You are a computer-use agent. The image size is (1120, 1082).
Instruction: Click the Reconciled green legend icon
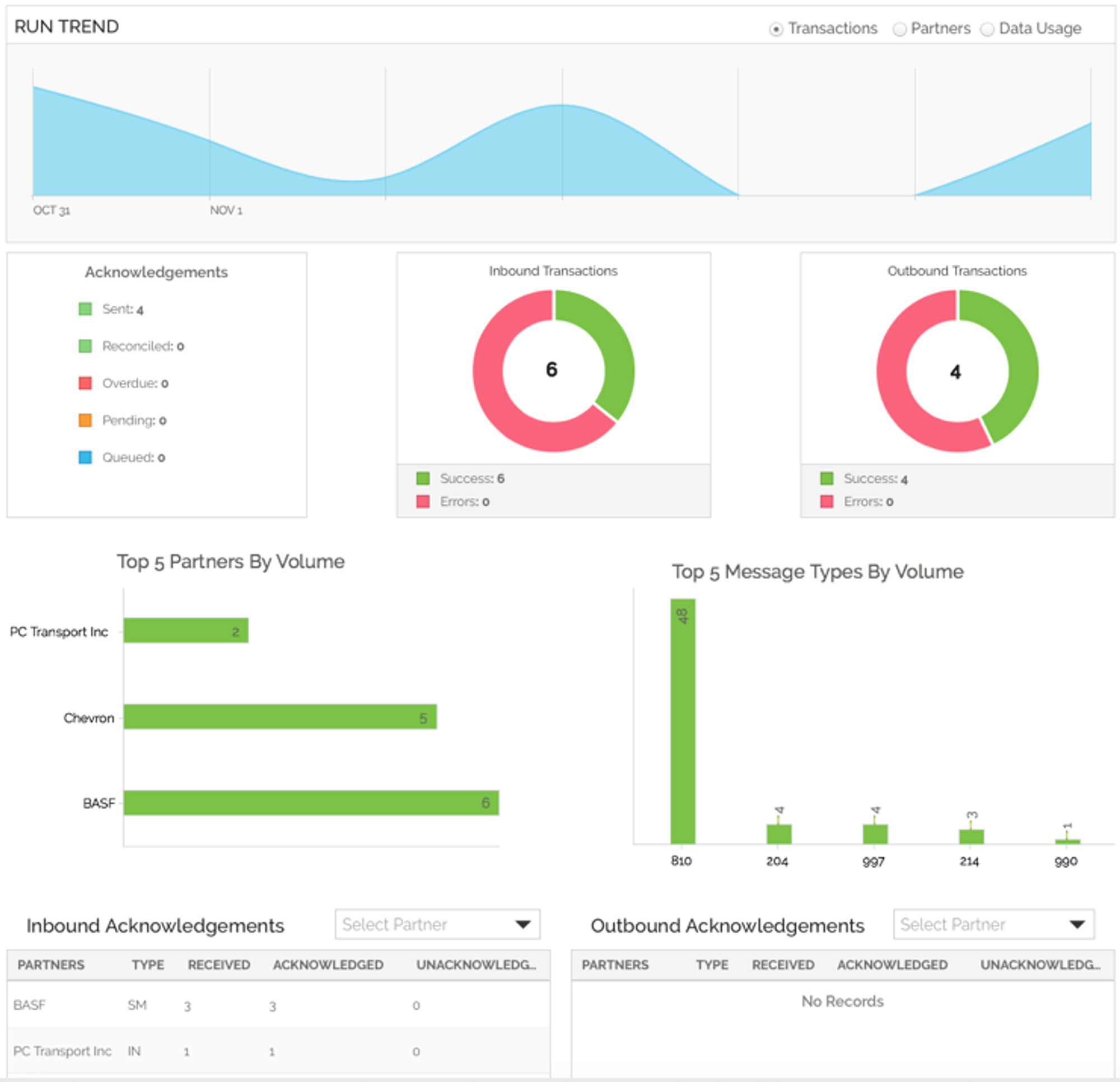85,346
